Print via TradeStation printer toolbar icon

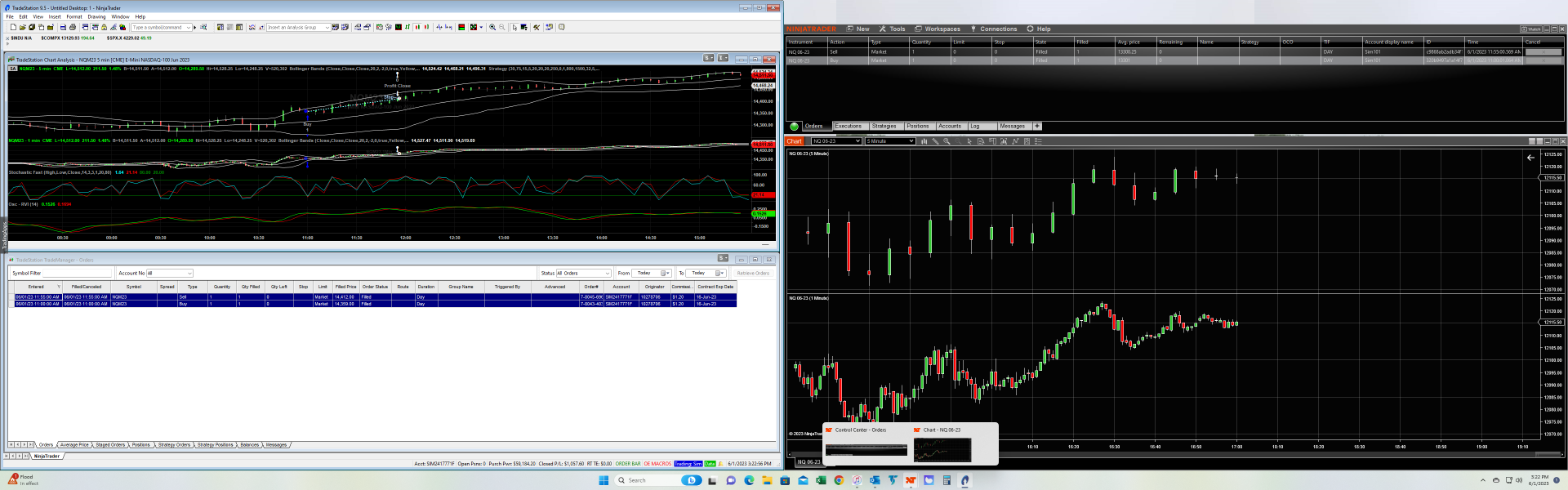(73, 27)
